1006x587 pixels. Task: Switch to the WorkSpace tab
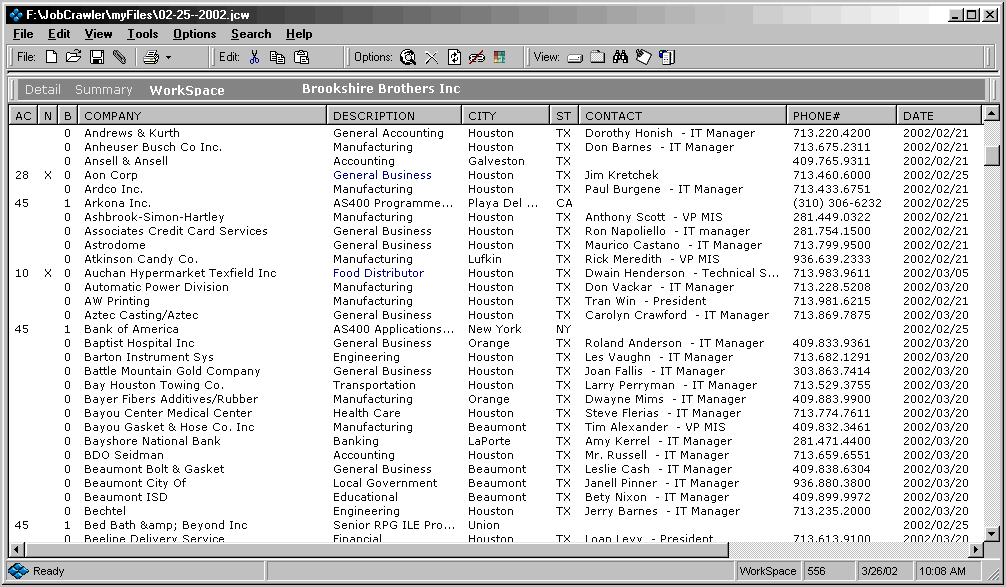(187, 90)
